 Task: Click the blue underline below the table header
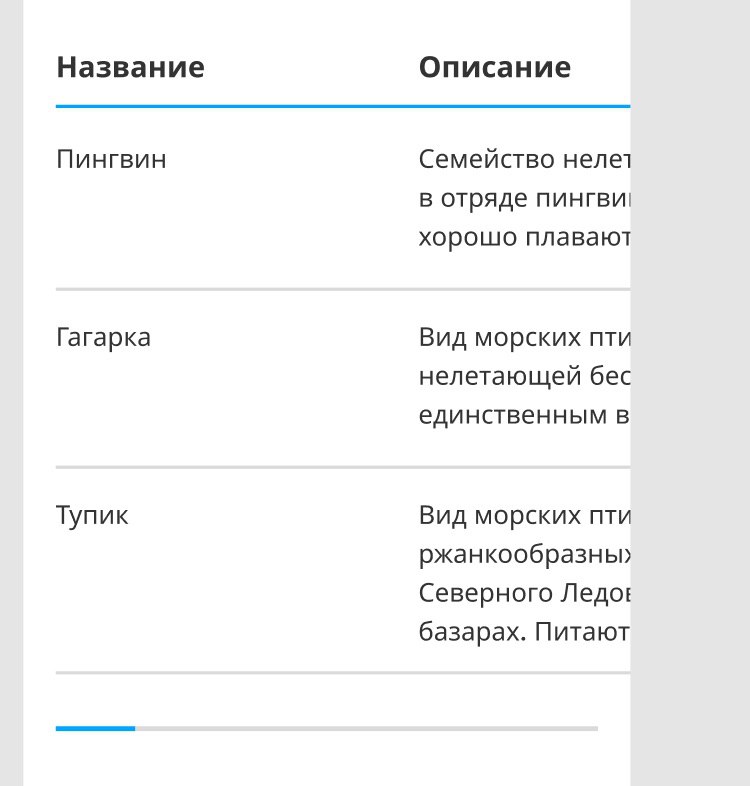pos(342,106)
